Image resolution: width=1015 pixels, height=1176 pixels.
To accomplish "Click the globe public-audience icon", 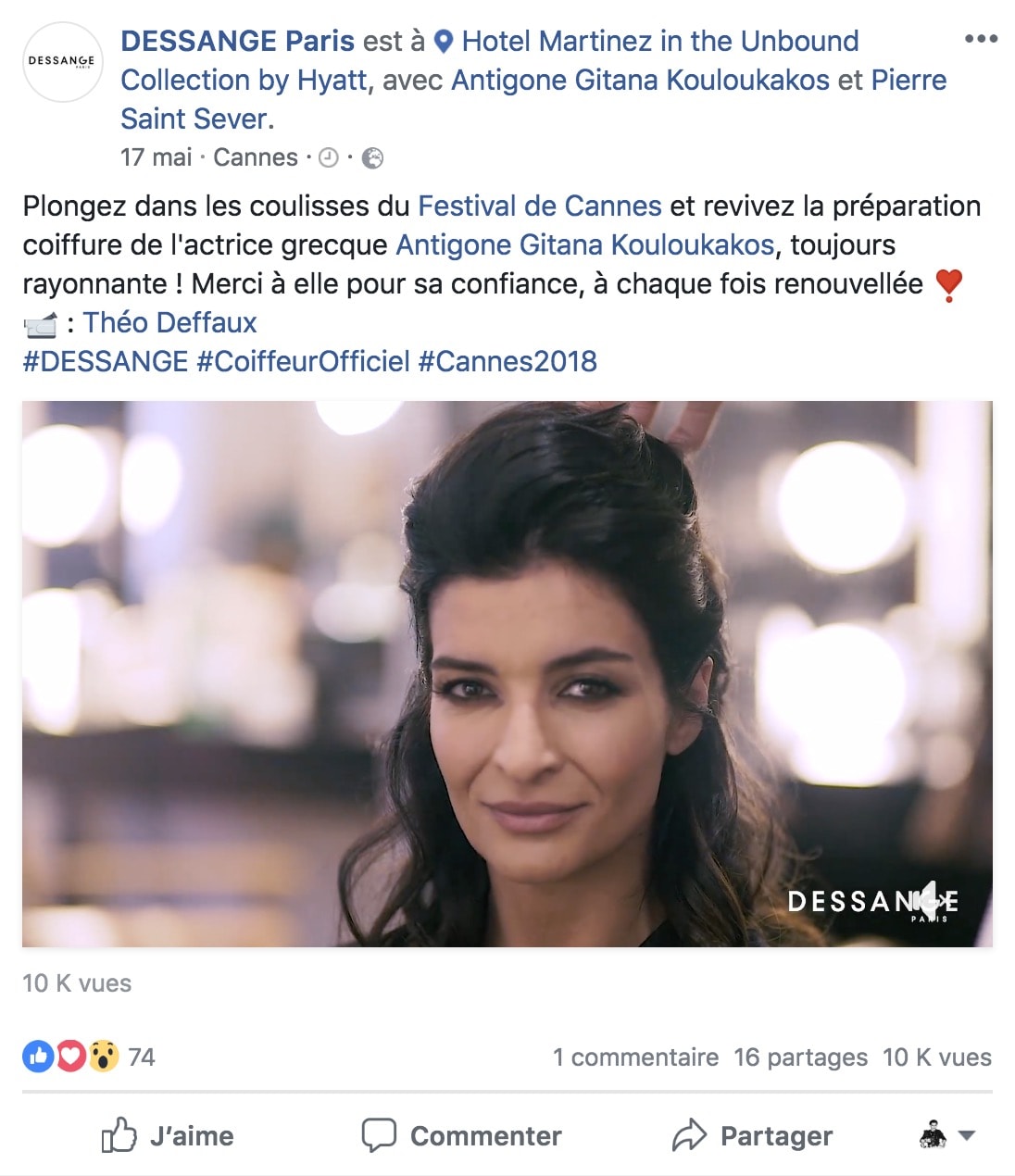I will point(372,158).
